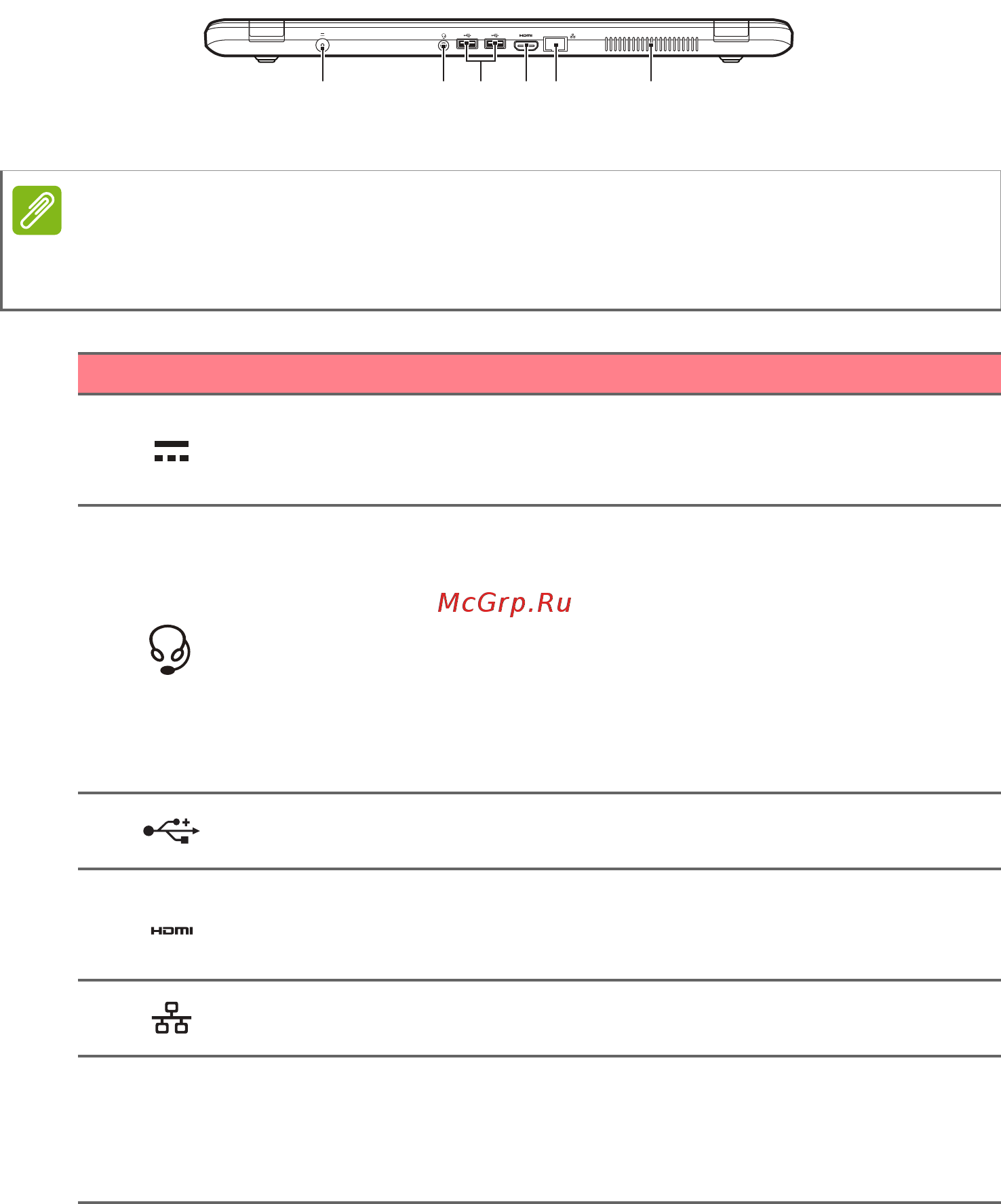Click the HDMI logo in the table
Image resolution: width=1001 pixels, height=1204 pixels.
[x=172, y=931]
